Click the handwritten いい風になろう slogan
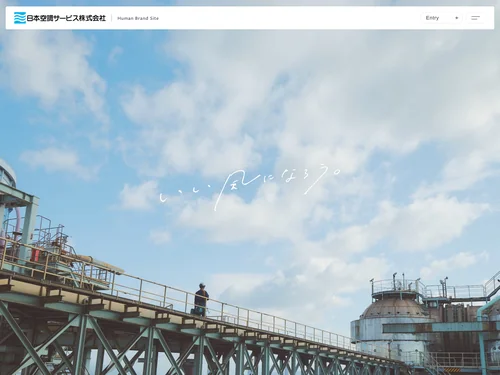Image resolution: width=500 pixels, height=375 pixels. [x=250, y=188]
